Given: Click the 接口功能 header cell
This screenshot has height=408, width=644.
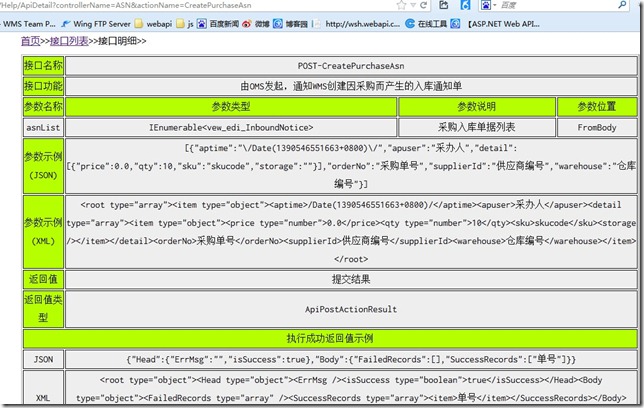Looking at the screenshot, I should [43, 86].
